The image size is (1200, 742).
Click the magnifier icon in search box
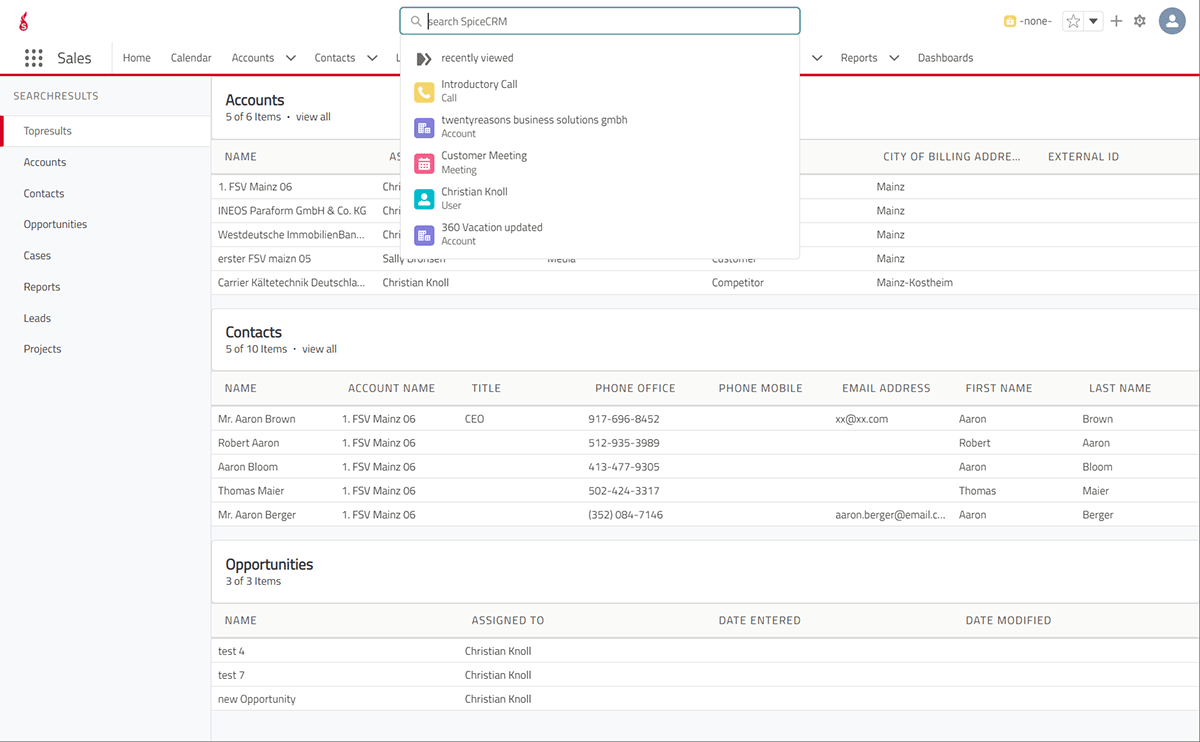click(416, 21)
